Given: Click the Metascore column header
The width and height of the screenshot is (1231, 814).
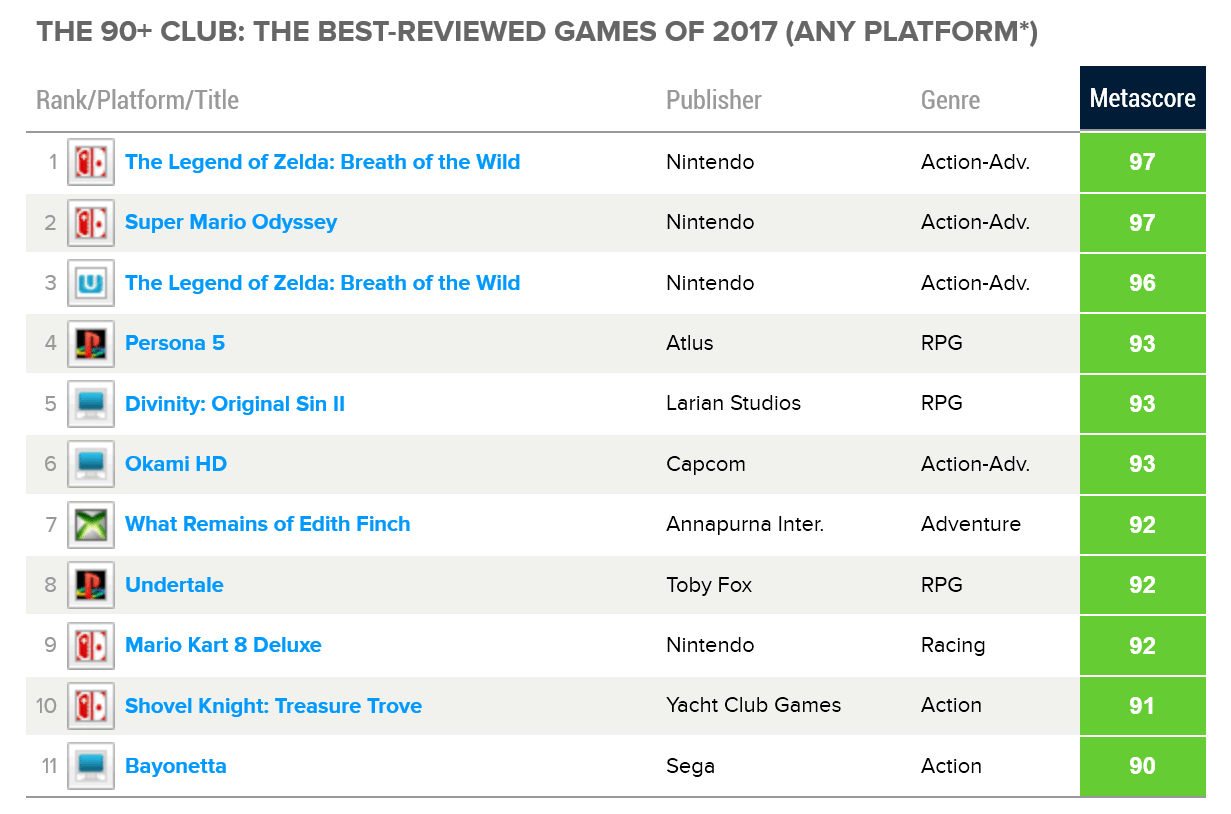Looking at the screenshot, I should coord(1142,99).
